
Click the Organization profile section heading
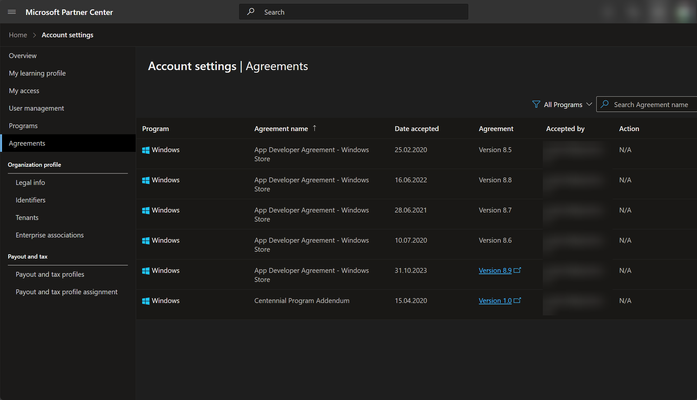pos(34,165)
